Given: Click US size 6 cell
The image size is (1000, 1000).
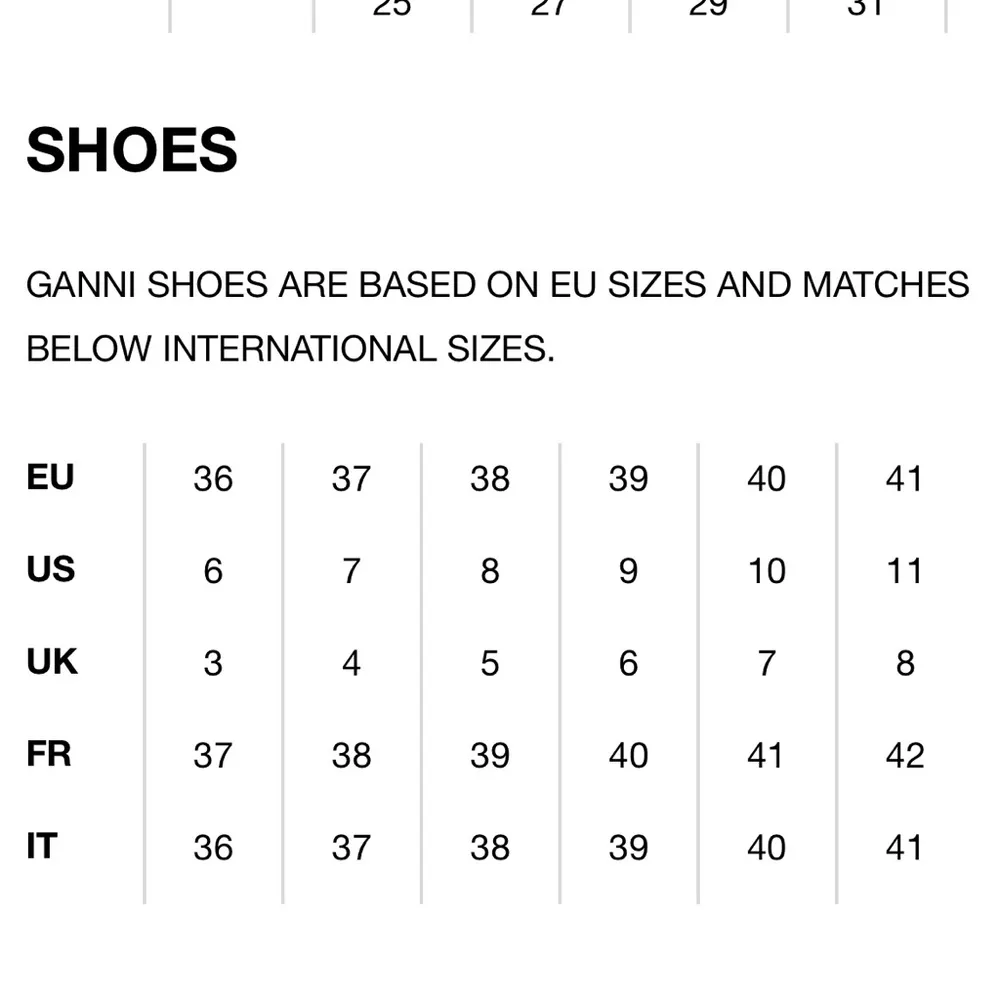Looking at the screenshot, I should 213,571.
